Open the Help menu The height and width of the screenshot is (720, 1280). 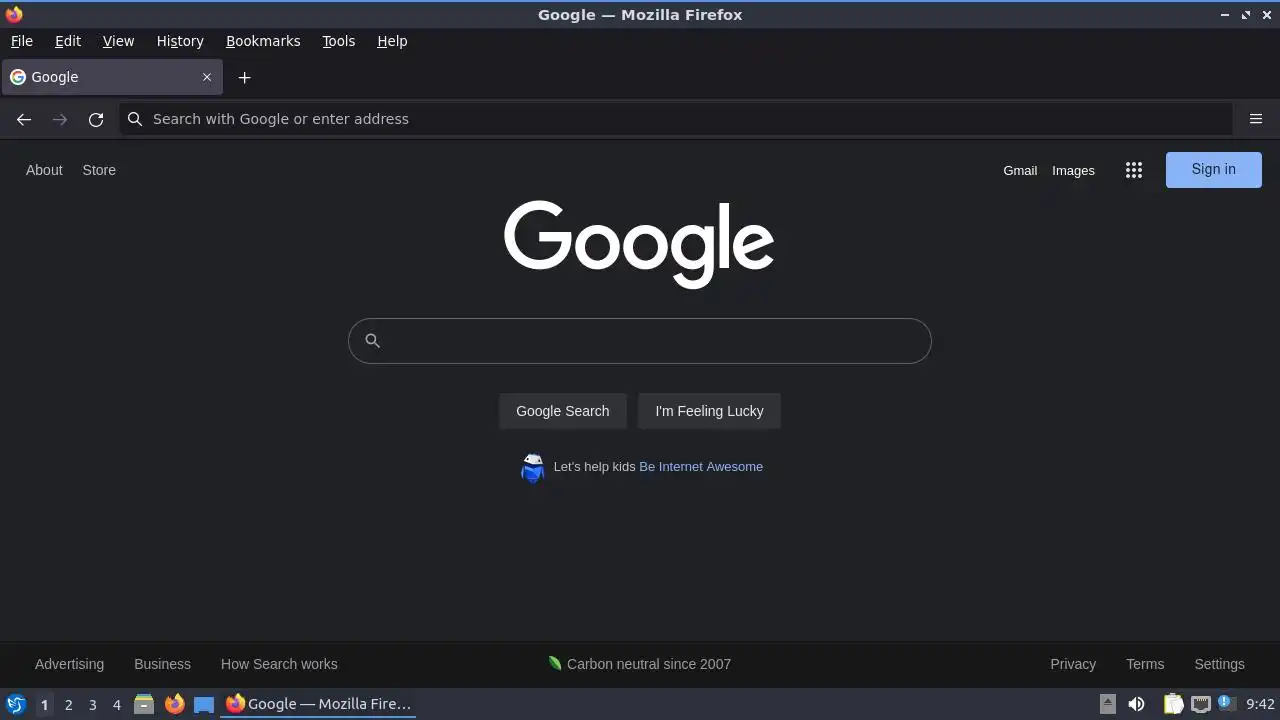point(392,41)
